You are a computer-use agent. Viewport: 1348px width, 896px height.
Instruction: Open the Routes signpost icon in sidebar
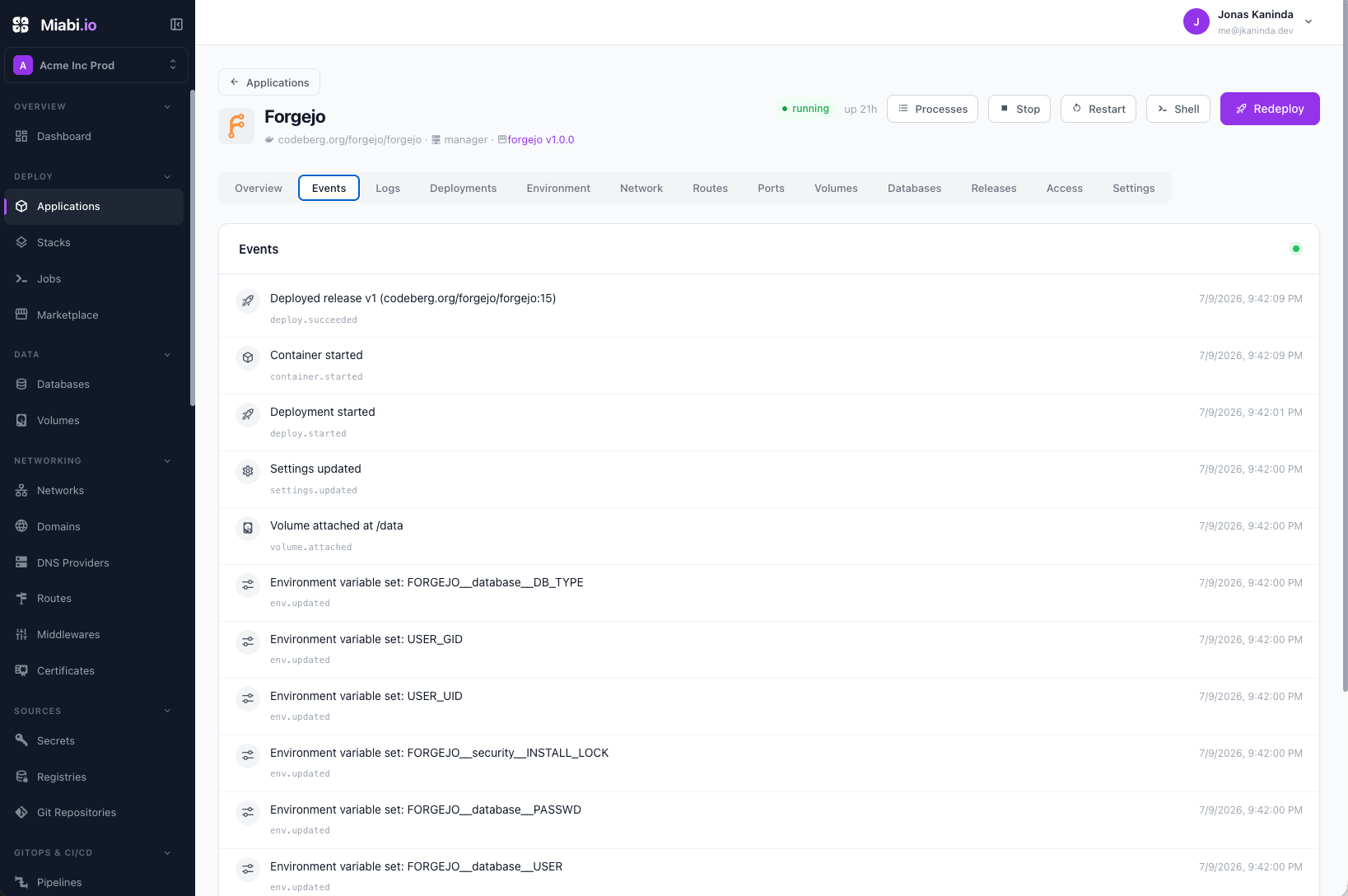click(21, 598)
